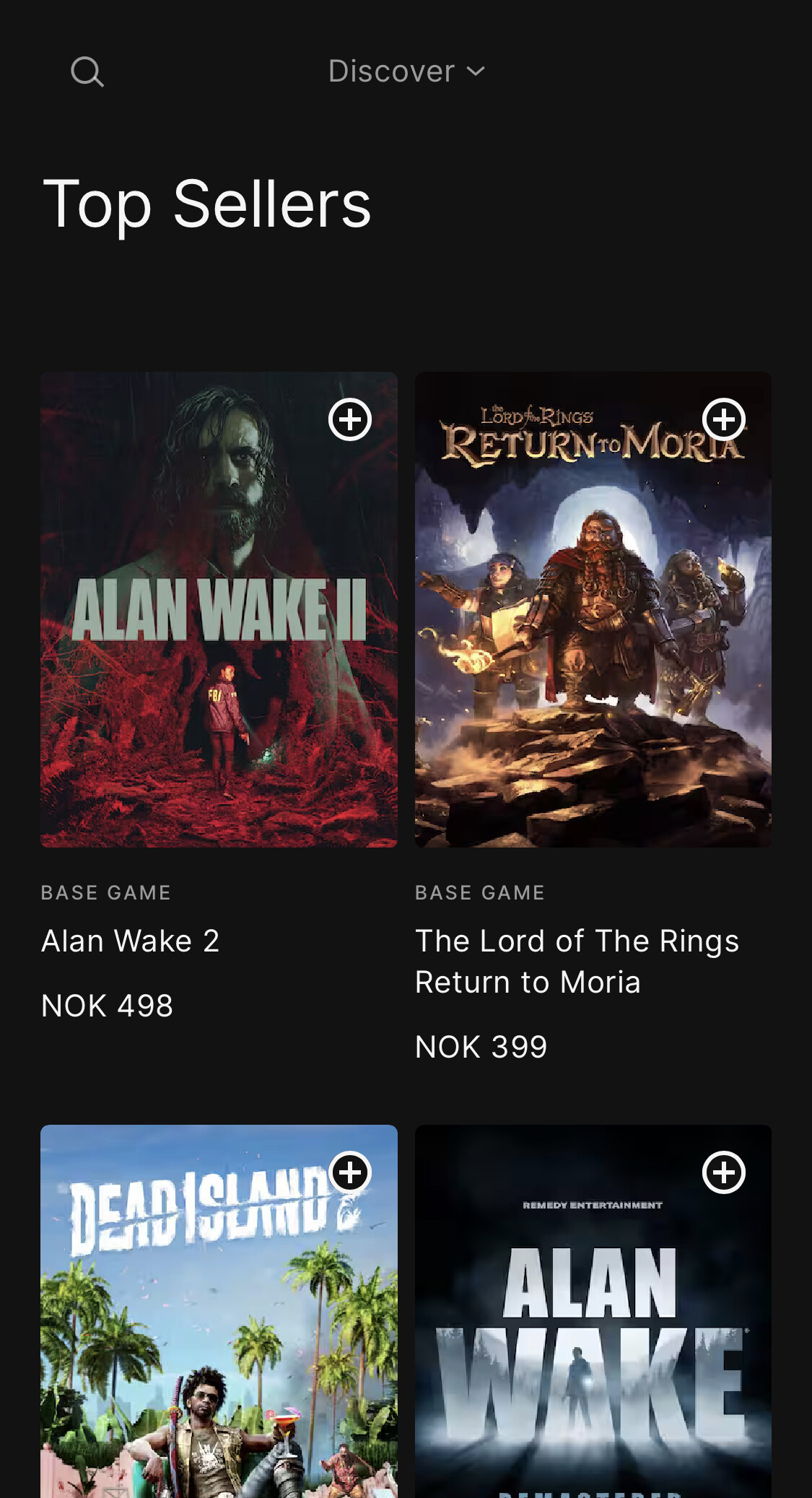Viewport: 812px width, 1498px height.
Task: Add Dead Island 2 to wishlist
Action: (x=350, y=1172)
